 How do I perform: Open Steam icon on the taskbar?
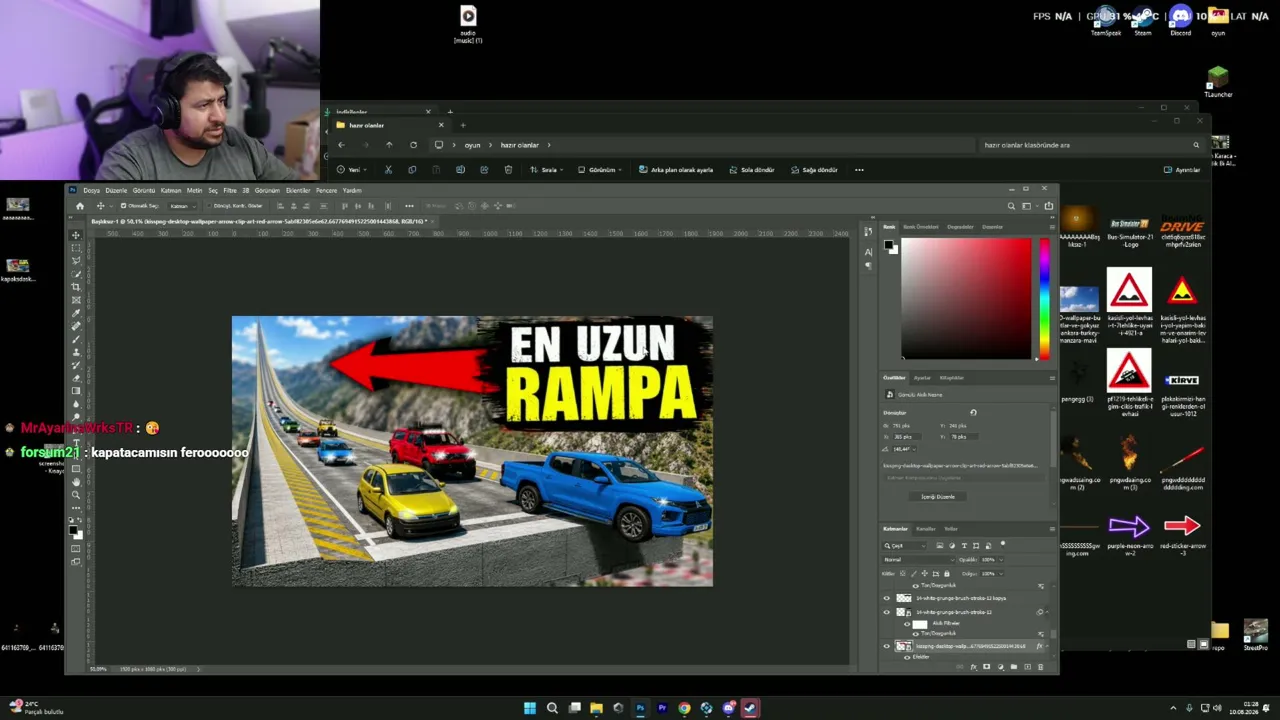pyautogui.click(x=750, y=708)
